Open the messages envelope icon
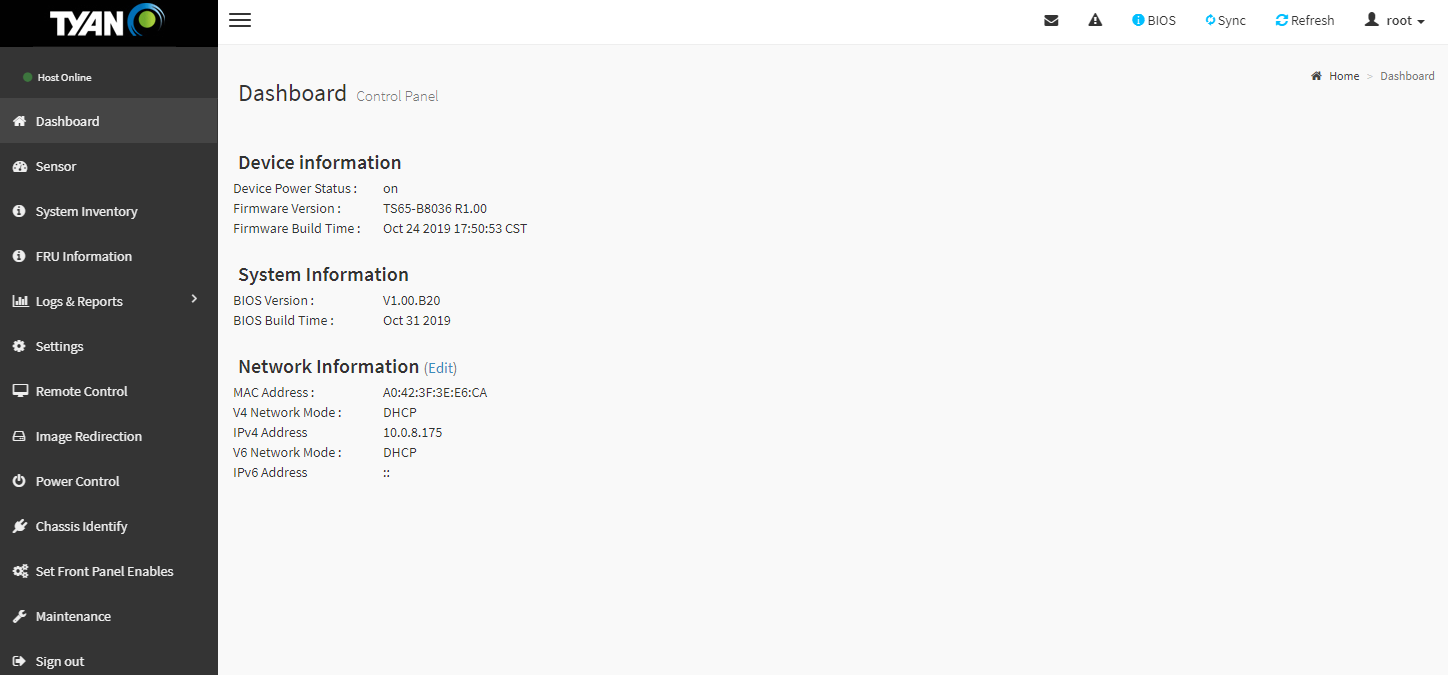 (1051, 20)
